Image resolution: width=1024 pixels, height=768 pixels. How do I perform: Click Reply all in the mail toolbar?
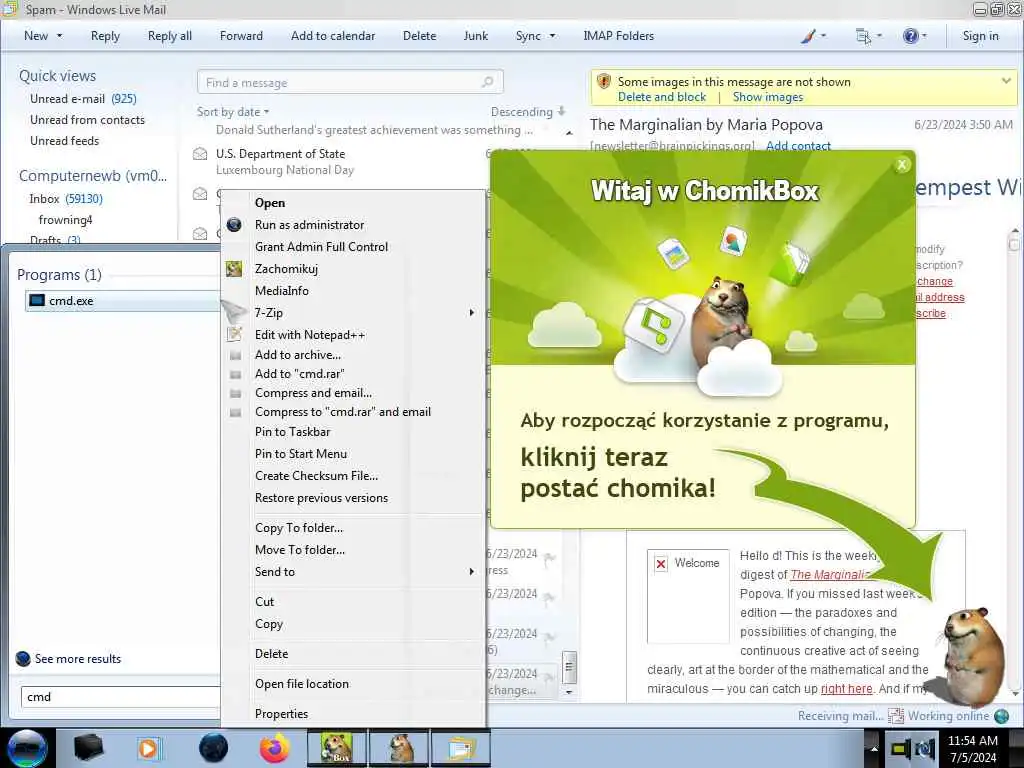pos(170,36)
